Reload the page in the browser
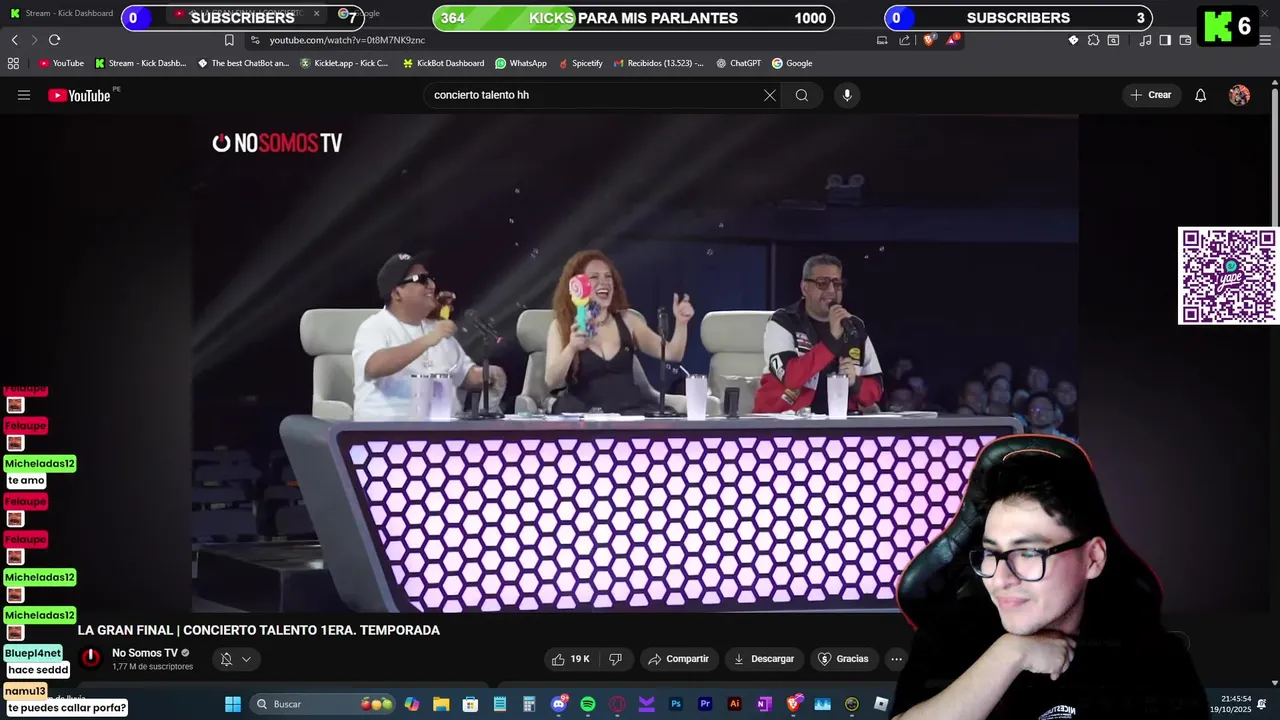The image size is (1280, 720). coord(54,40)
